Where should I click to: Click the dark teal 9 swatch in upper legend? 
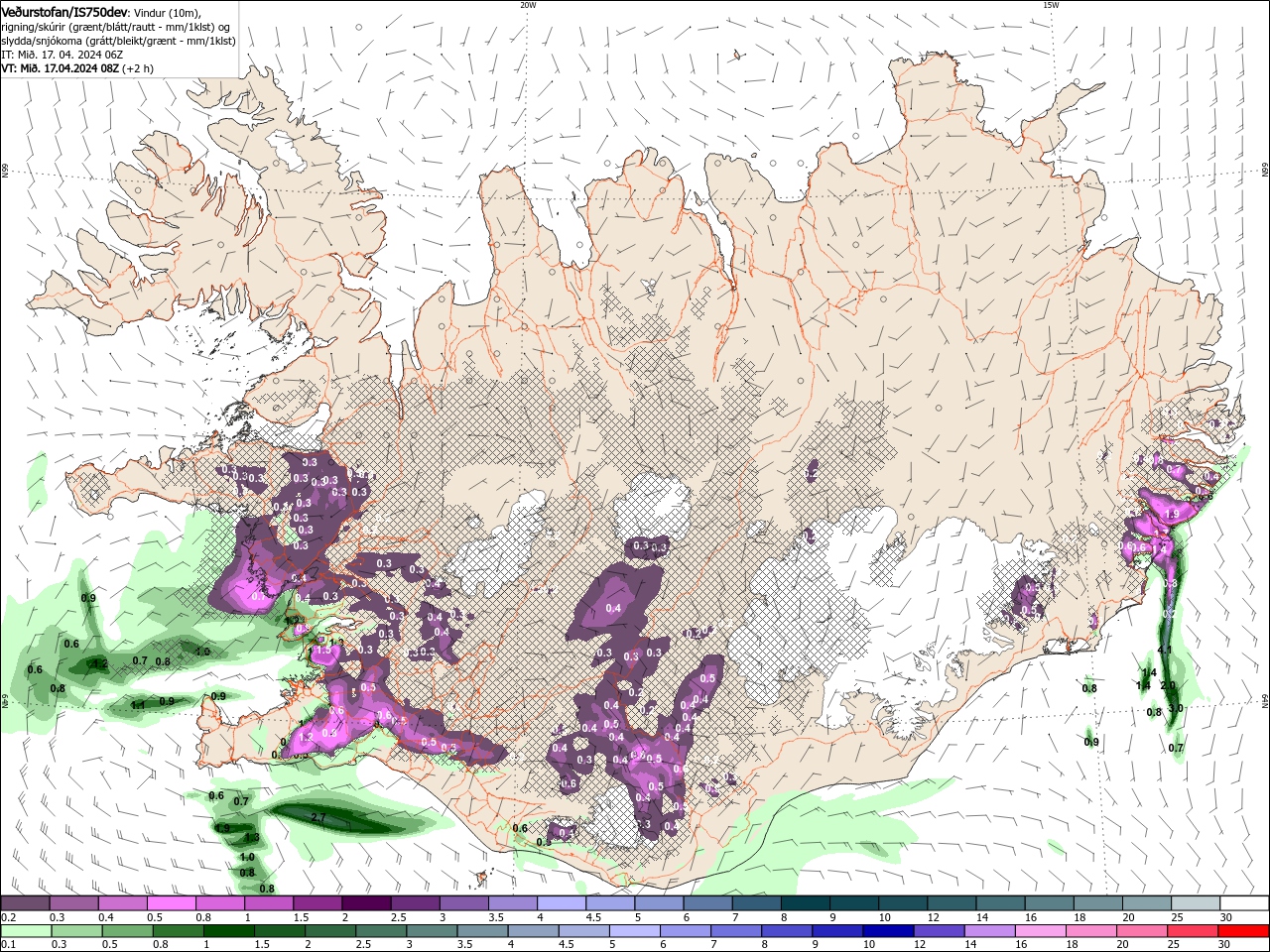pyautogui.click(x=854, y=903)
